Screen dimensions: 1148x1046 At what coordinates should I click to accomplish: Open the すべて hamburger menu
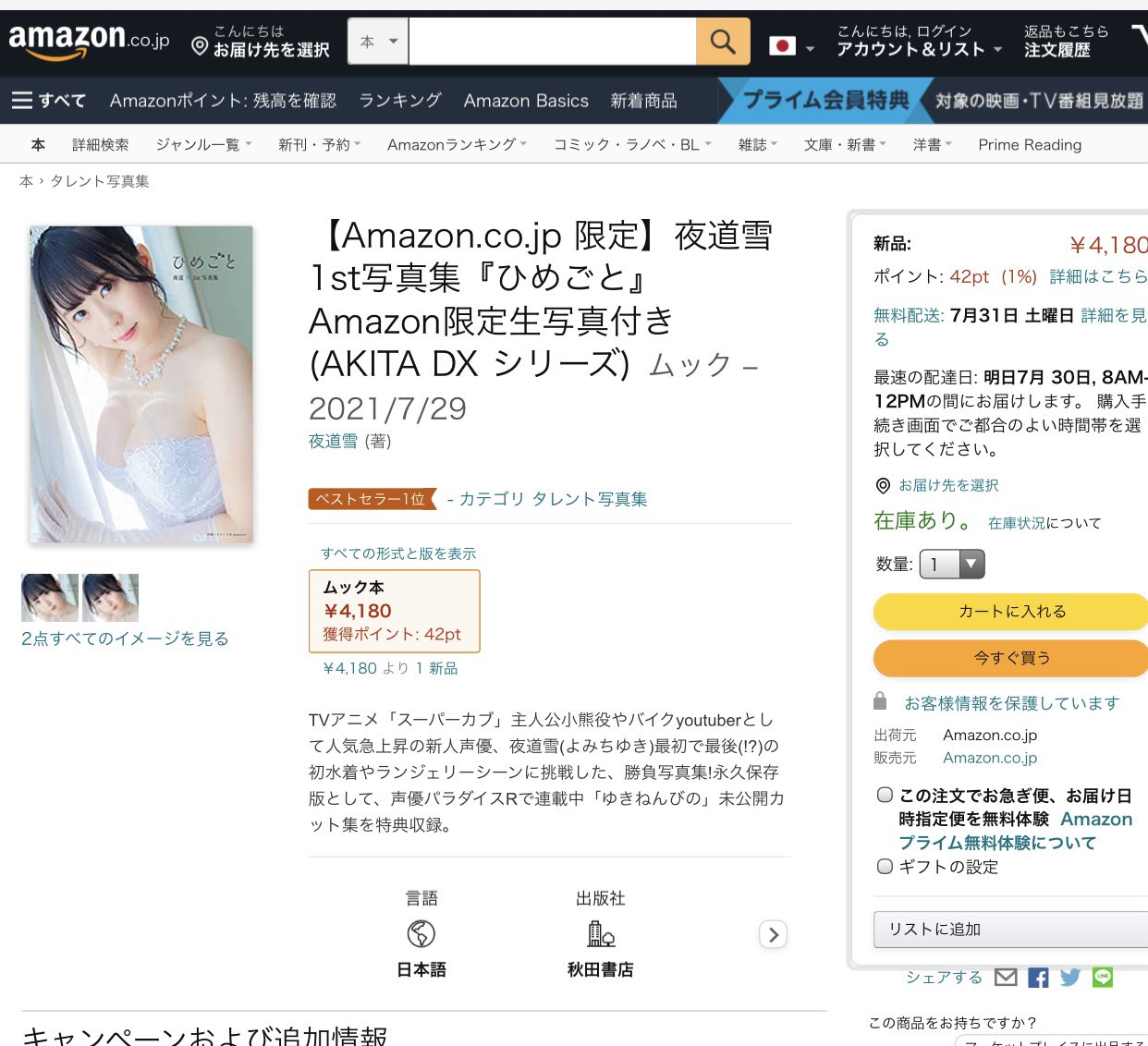point(49,101)
